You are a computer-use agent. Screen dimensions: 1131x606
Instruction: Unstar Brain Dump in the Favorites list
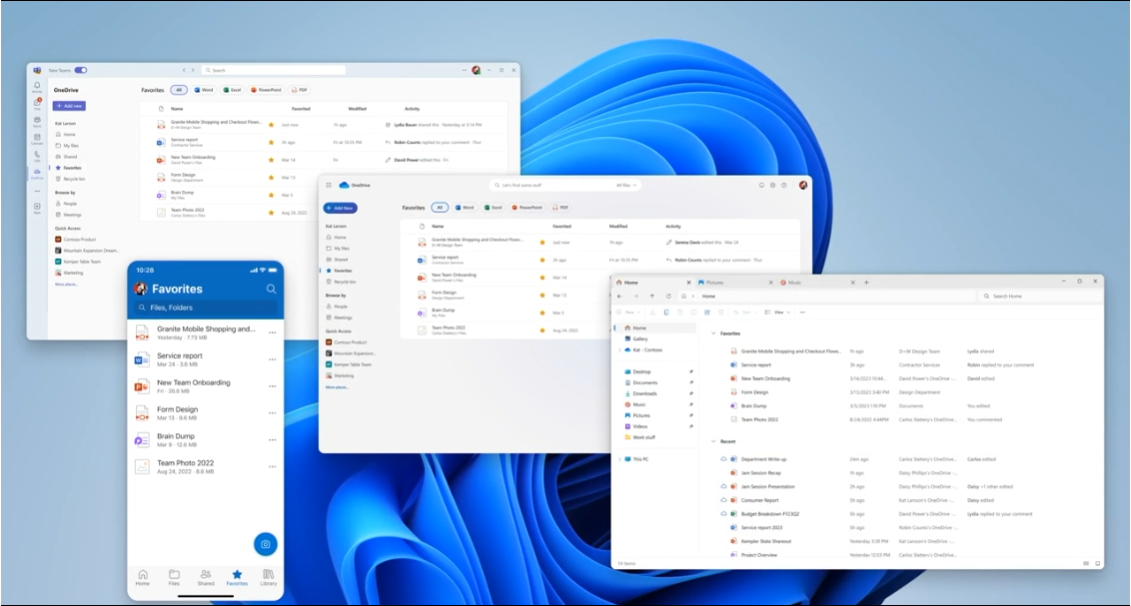[x=270, y=195]
